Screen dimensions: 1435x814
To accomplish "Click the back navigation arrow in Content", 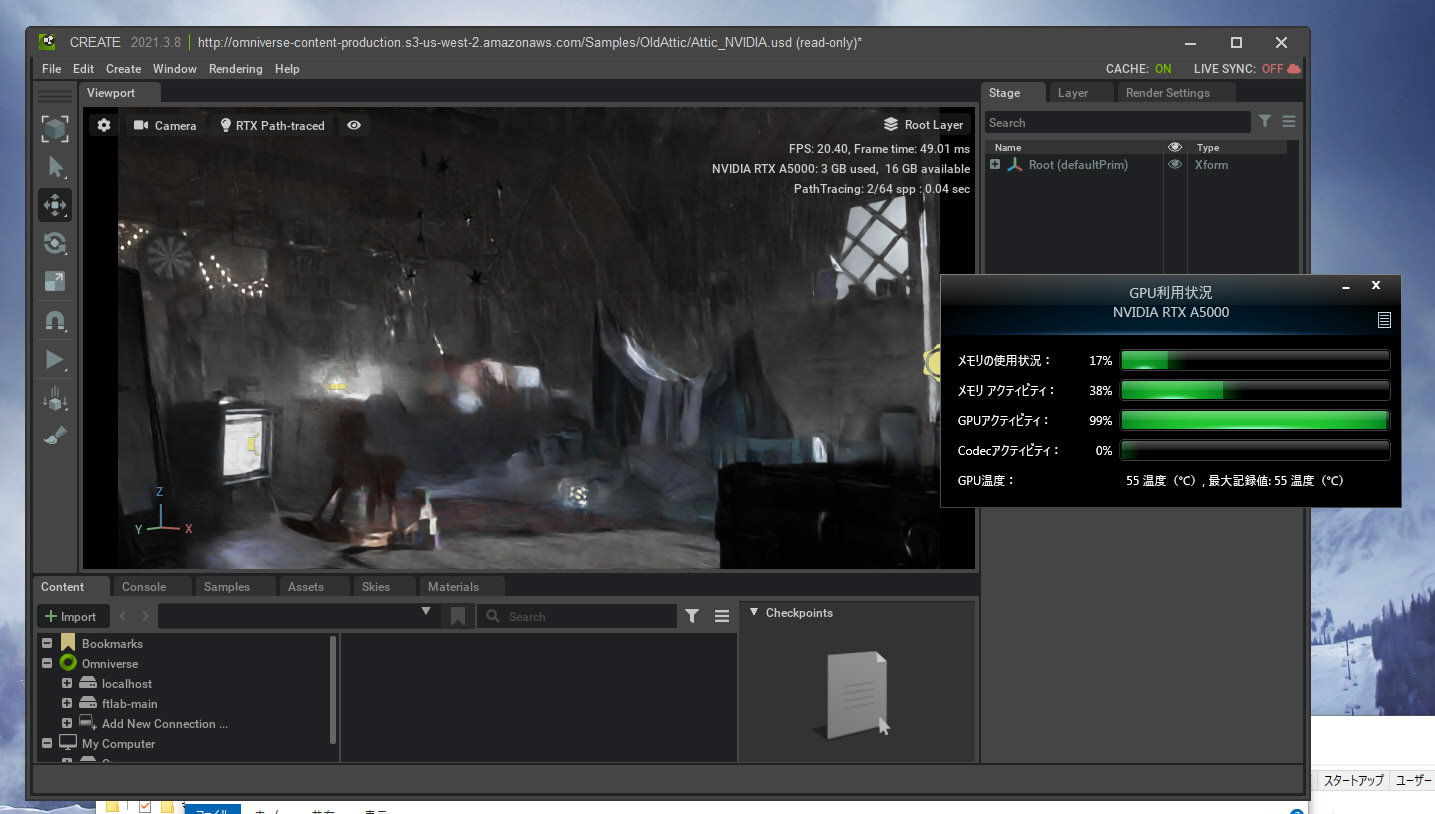I will pos(123,616).
